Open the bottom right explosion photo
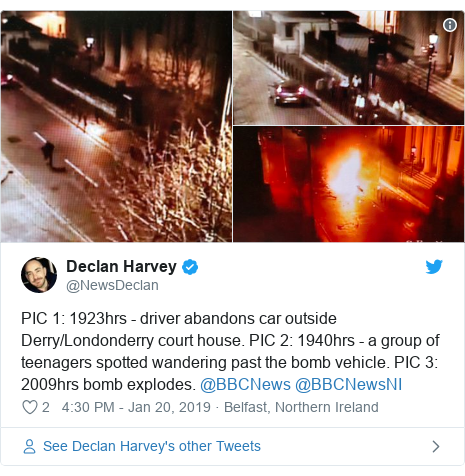 click(348, 184)
